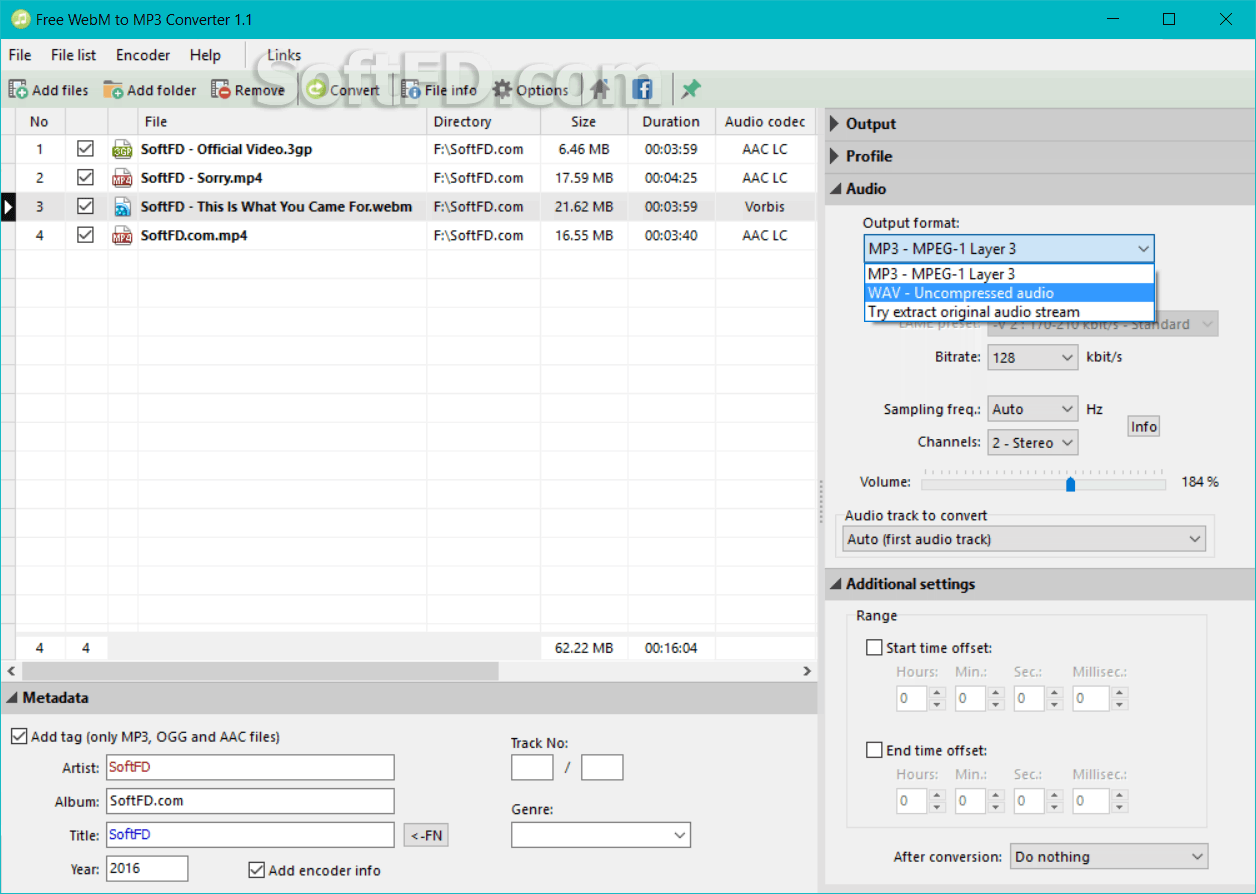Sort list by the Size column header

pyautogui.click(x=584, y=122)
